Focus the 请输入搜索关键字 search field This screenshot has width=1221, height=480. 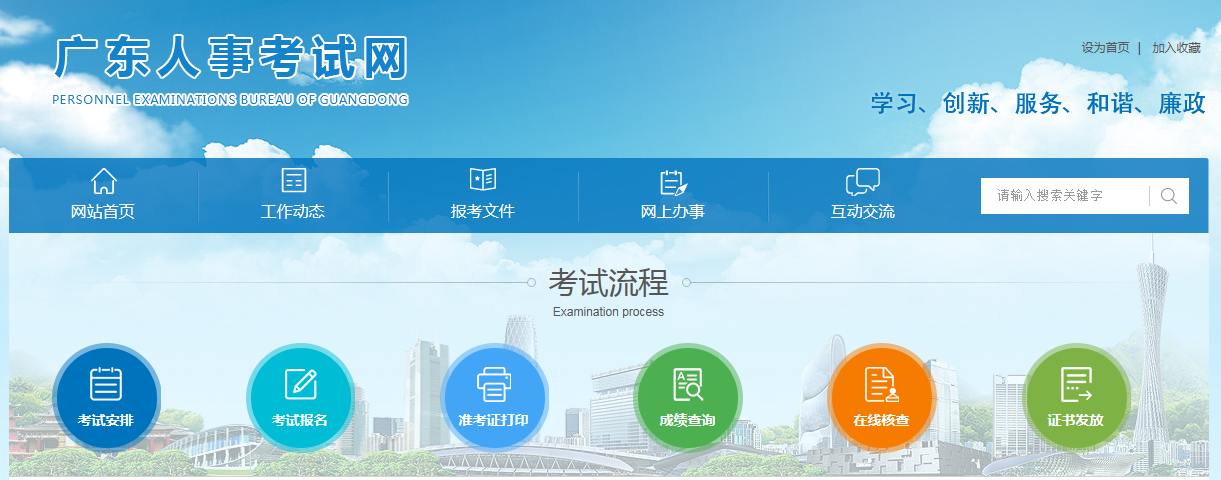click(1065, 196)
